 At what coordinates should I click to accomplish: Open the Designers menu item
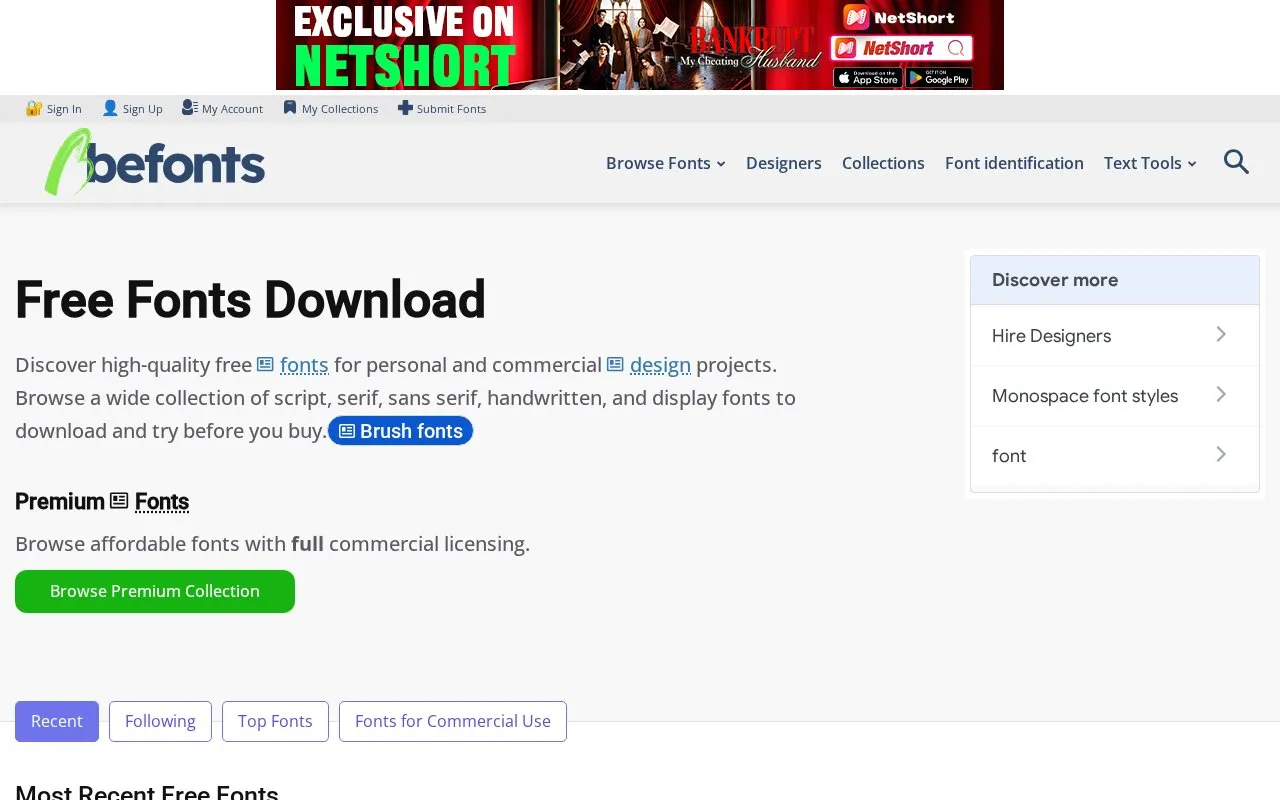click(x=784, y=163)
